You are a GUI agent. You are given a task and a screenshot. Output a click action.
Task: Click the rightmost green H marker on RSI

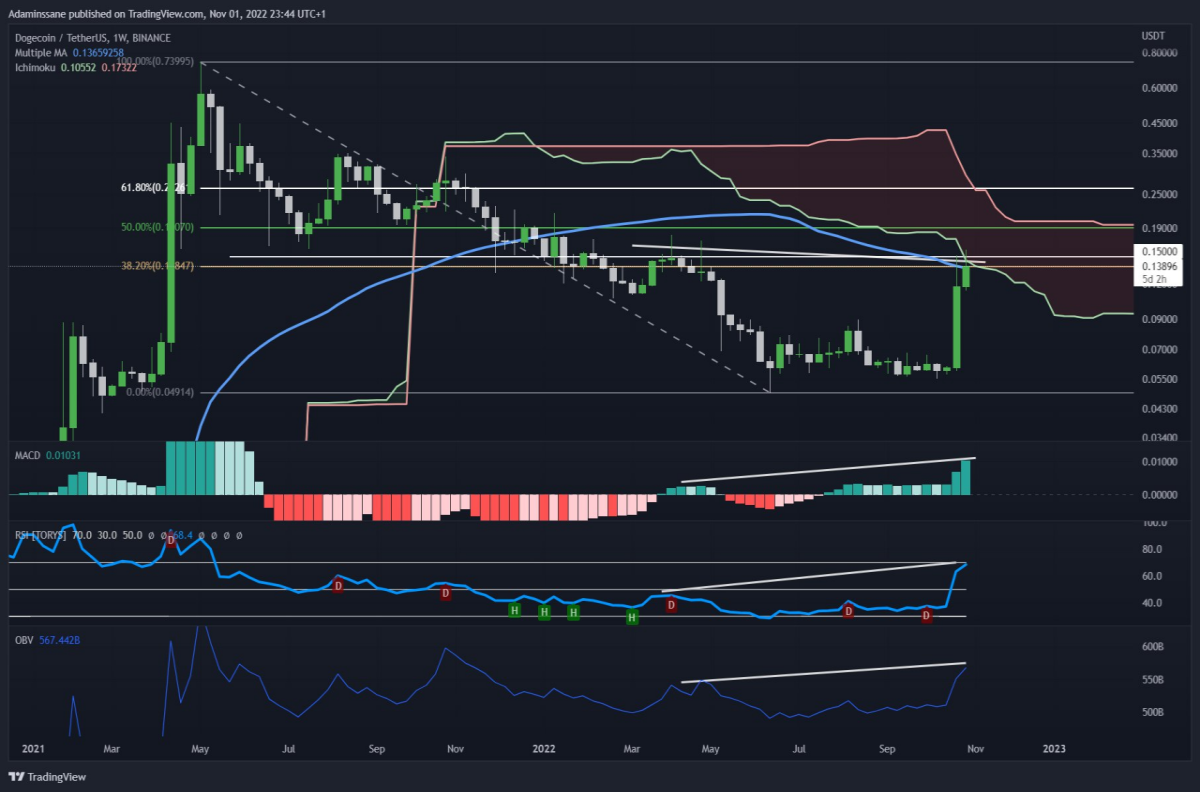(632, 619)
